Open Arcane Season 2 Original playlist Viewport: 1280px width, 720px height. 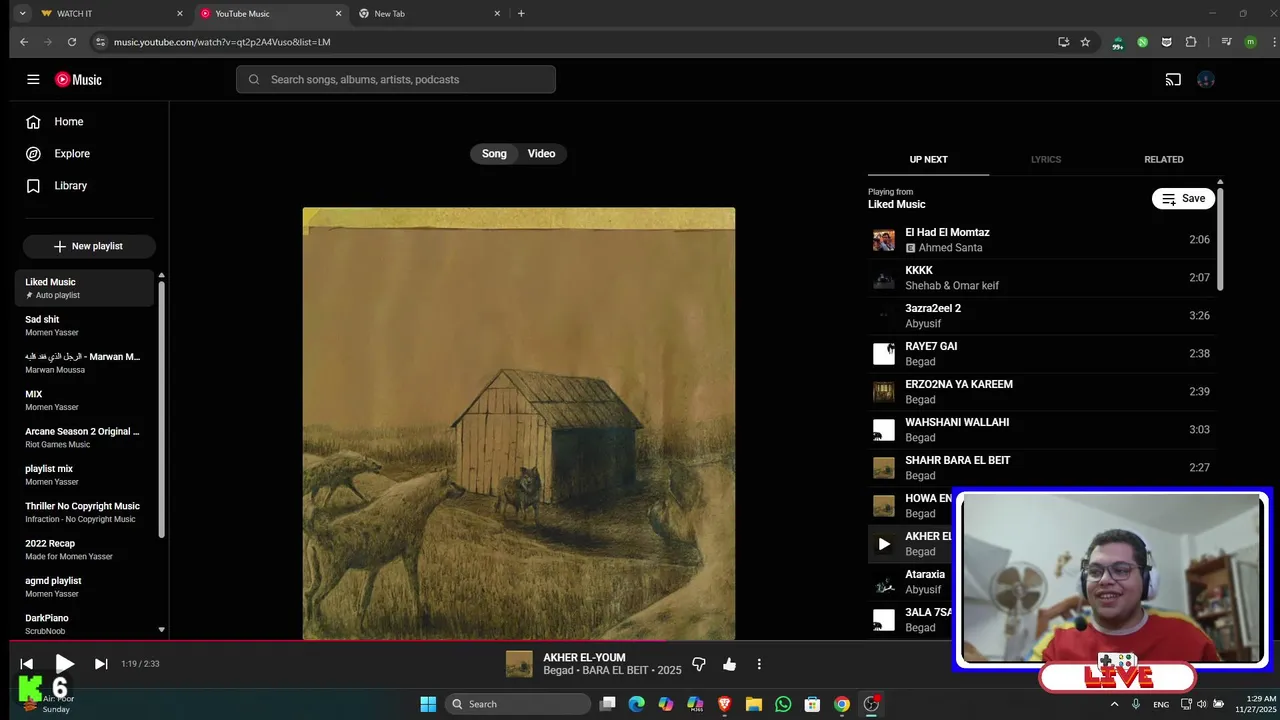(85, 438)
